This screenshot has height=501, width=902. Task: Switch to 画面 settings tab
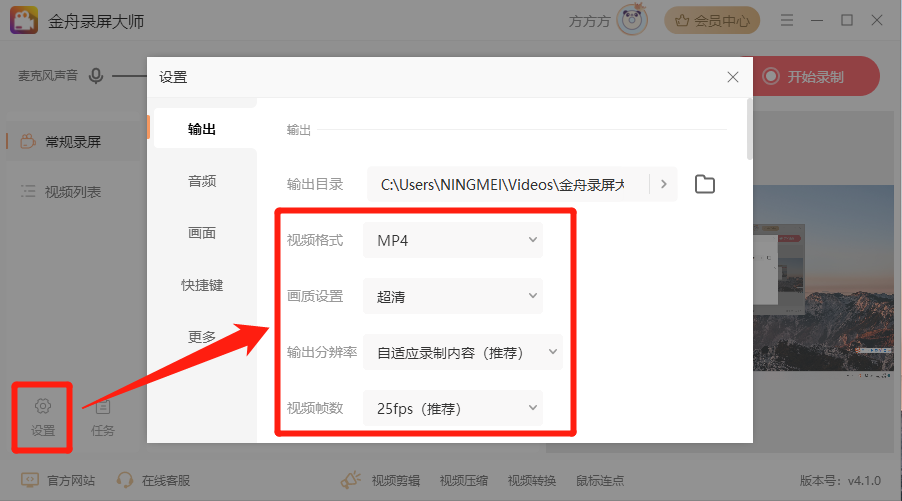click(x=202, y=233)
